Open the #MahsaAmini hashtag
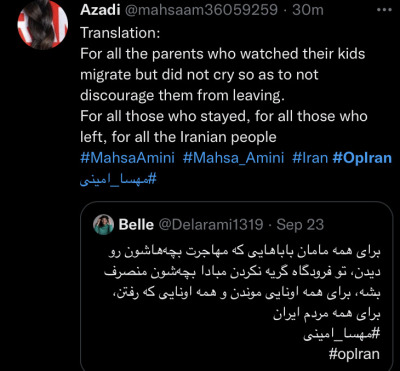The width and height of the screenshot is (400, 371). pyautogui.click(x=127, y=158)
